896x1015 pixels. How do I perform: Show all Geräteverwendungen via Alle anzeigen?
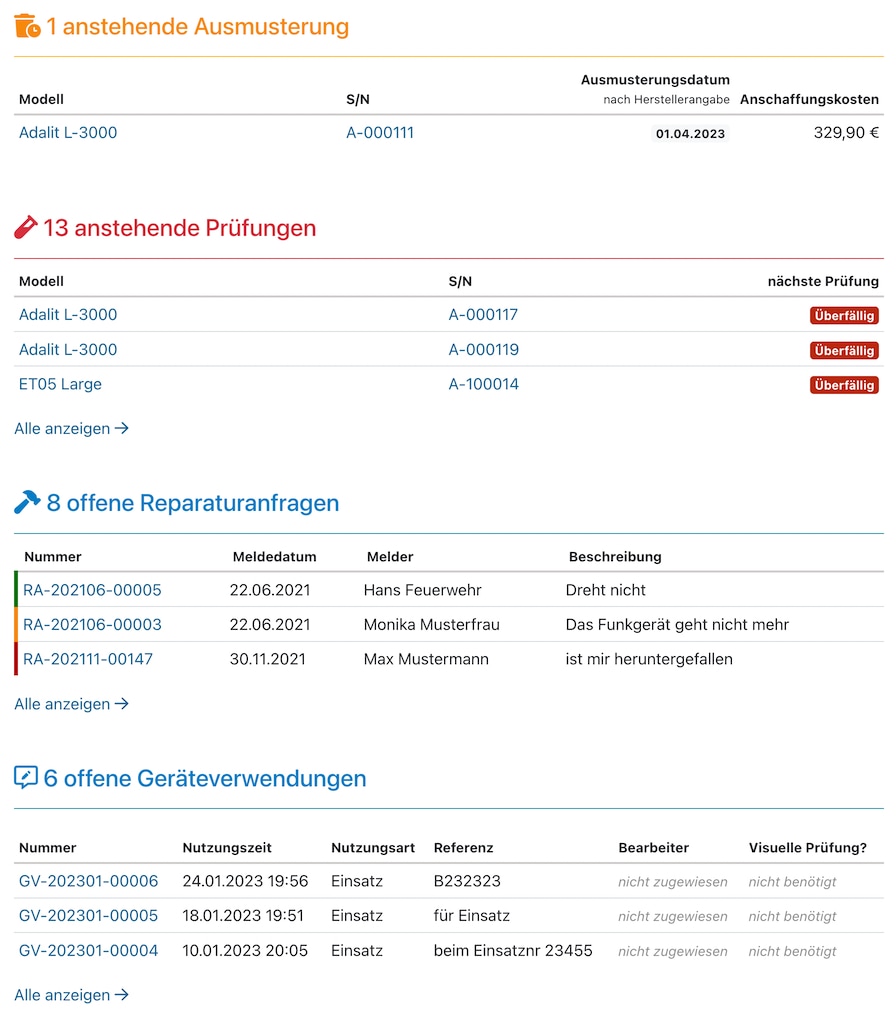[71, 996]
